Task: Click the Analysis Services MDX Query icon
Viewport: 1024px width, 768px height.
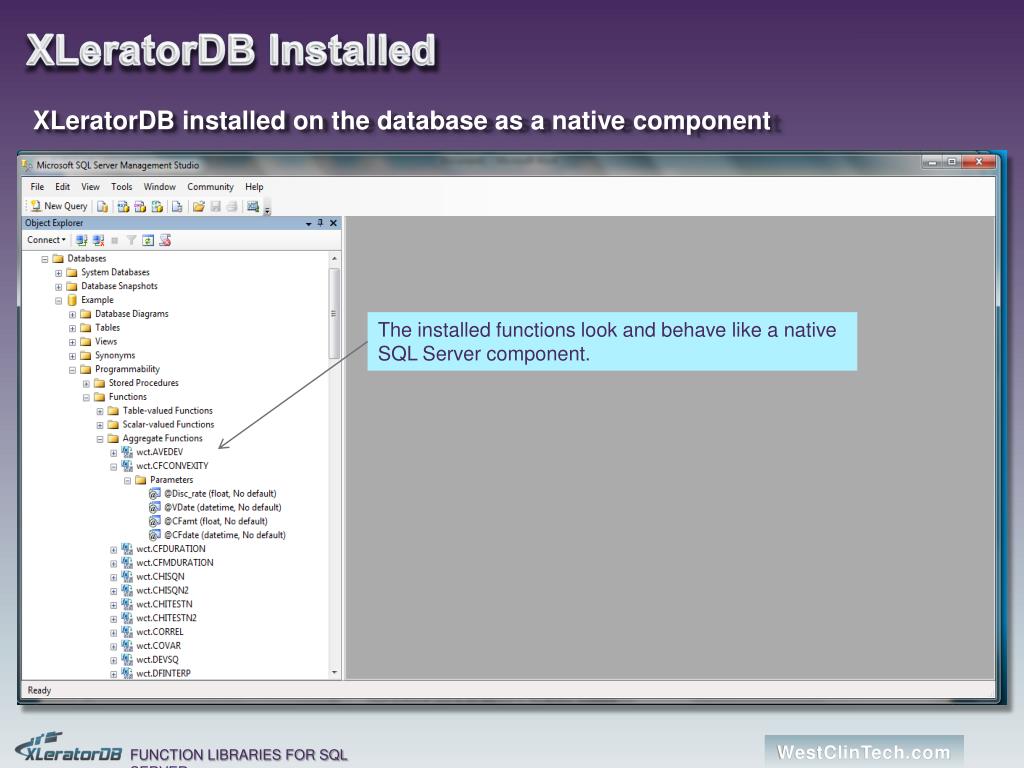Action: [123, 206]
